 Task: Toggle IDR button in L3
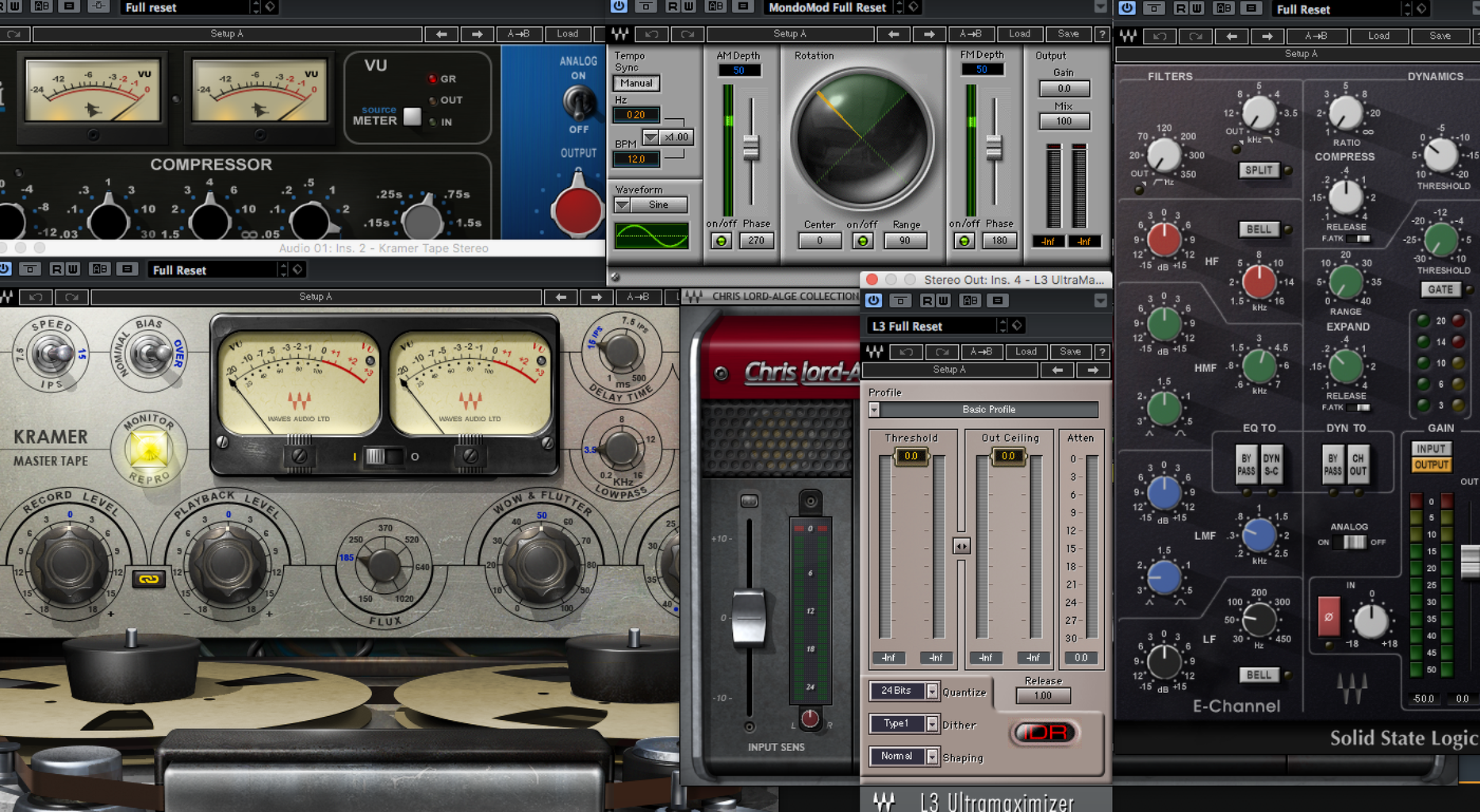[x=1045, y=733]
